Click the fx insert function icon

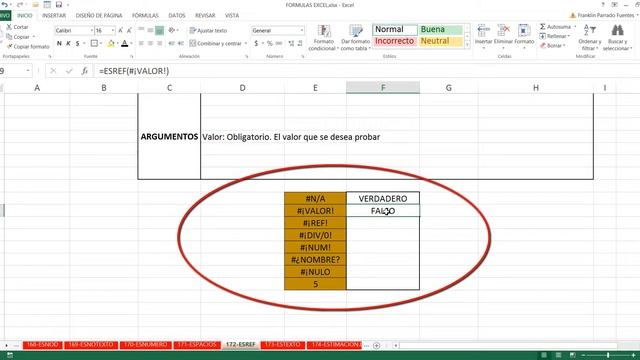[84, 71]
